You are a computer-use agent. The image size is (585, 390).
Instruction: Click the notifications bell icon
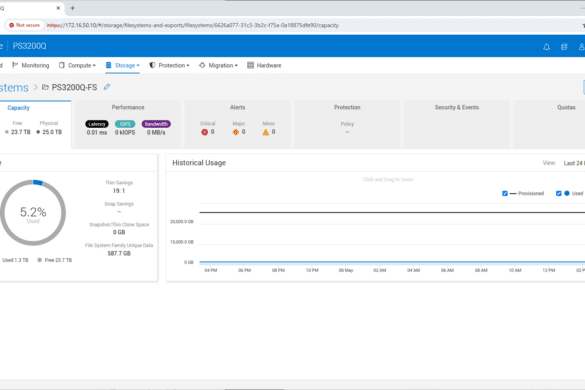click(x=546, y=47)
